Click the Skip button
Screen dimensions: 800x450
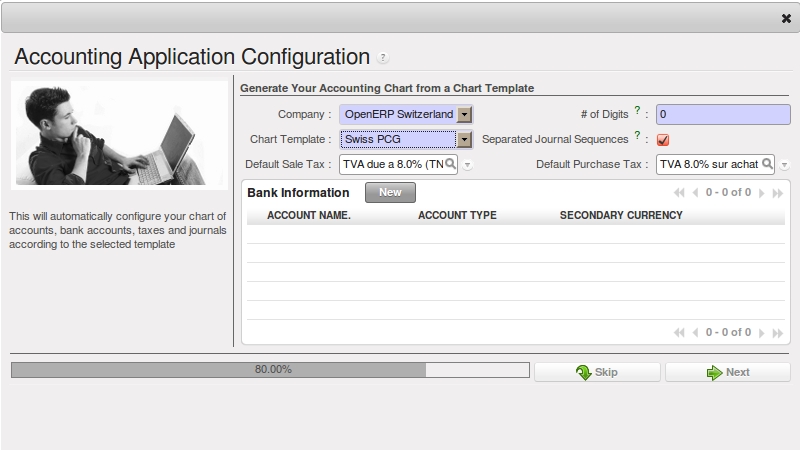[597, 372]
